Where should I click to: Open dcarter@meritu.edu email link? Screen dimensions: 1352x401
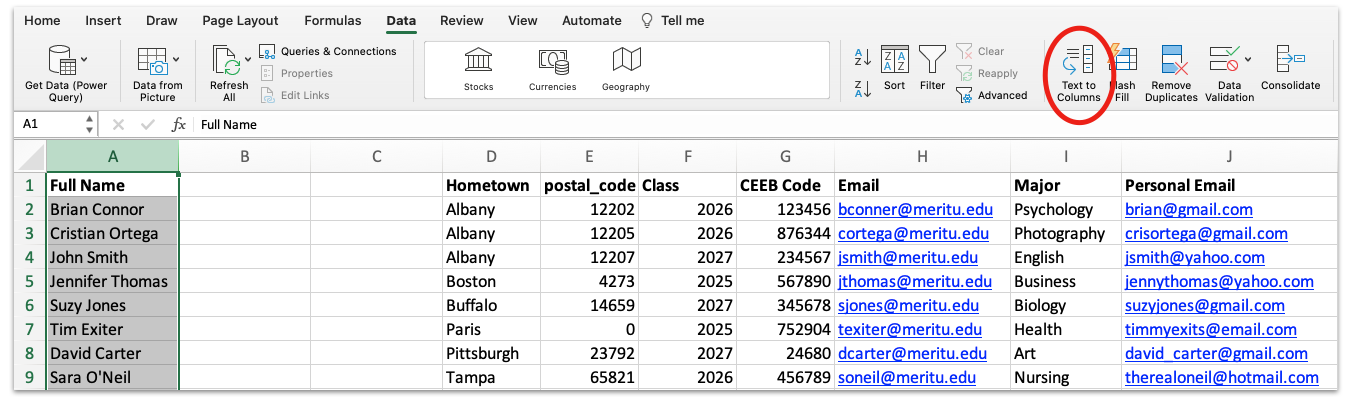911,354
